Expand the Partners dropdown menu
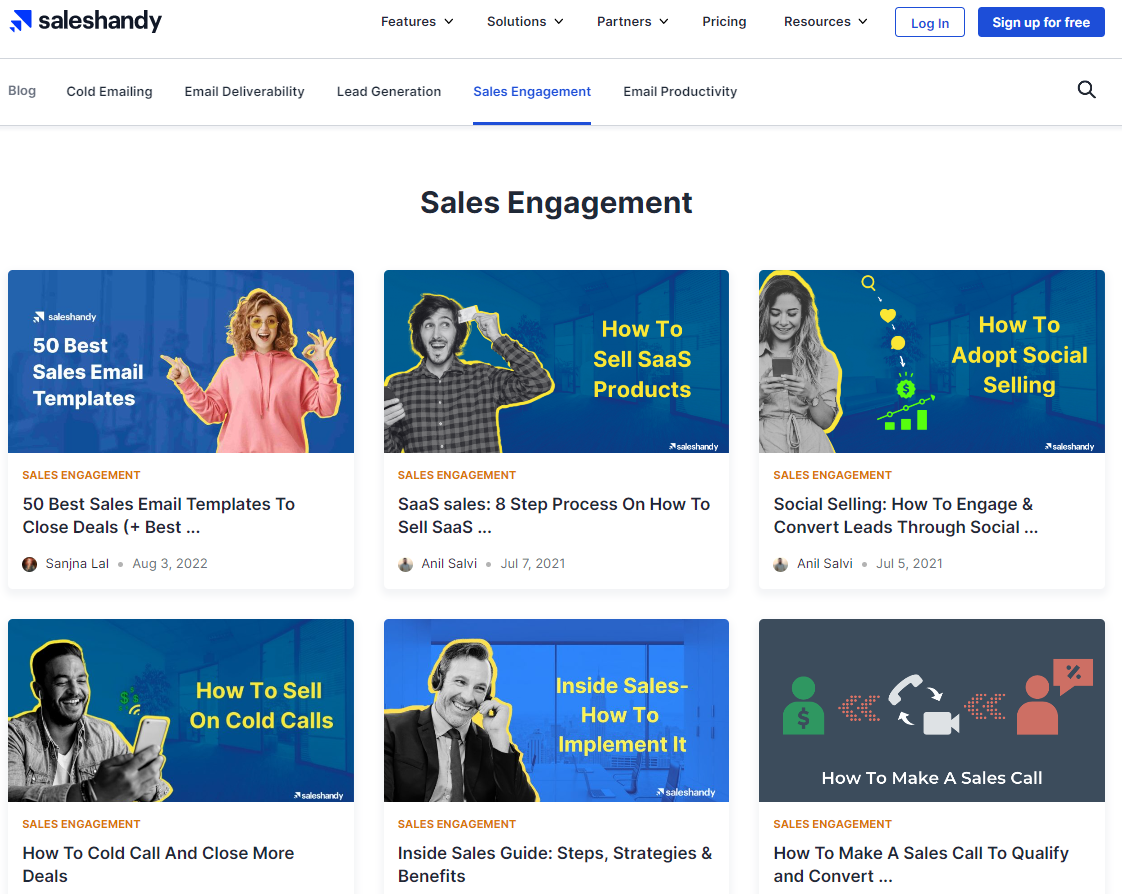 (x=633, y=21)
